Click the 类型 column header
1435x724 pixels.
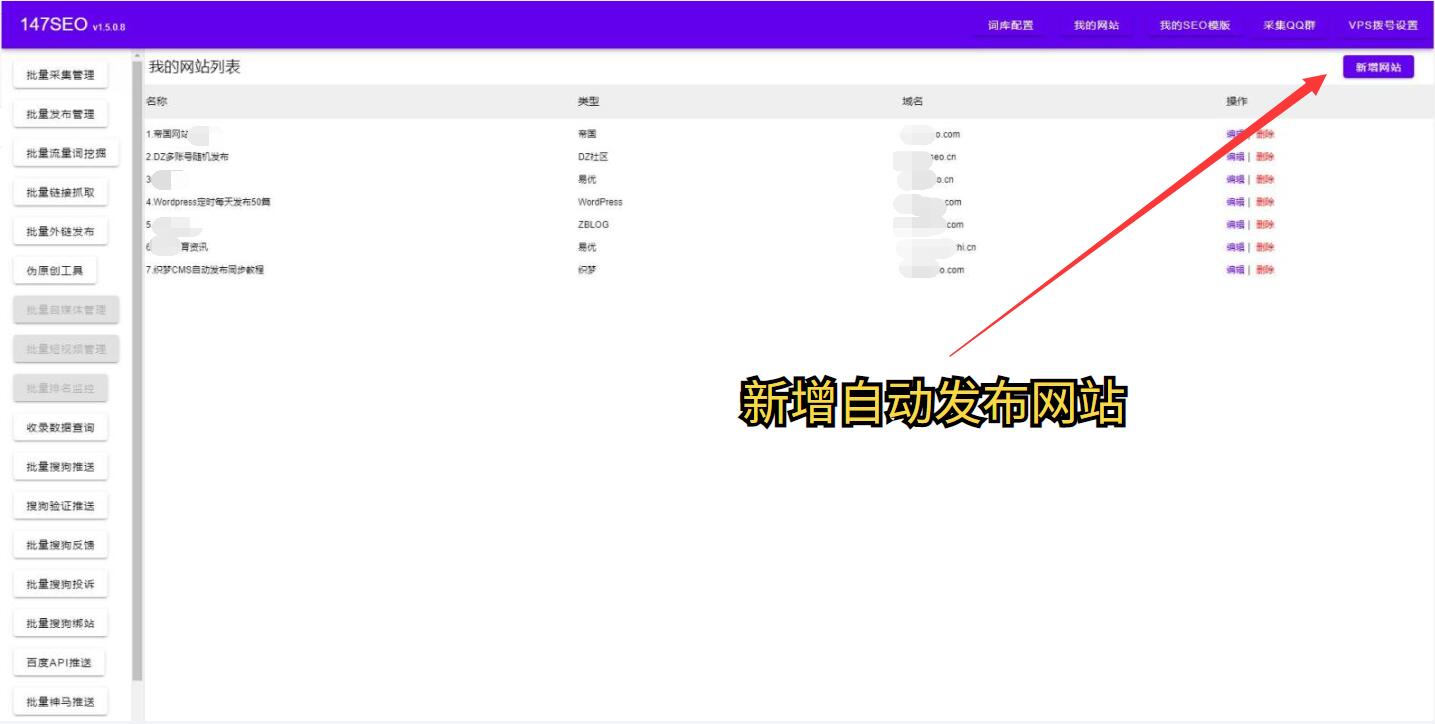pyautogui.click(x=588, y=101)
